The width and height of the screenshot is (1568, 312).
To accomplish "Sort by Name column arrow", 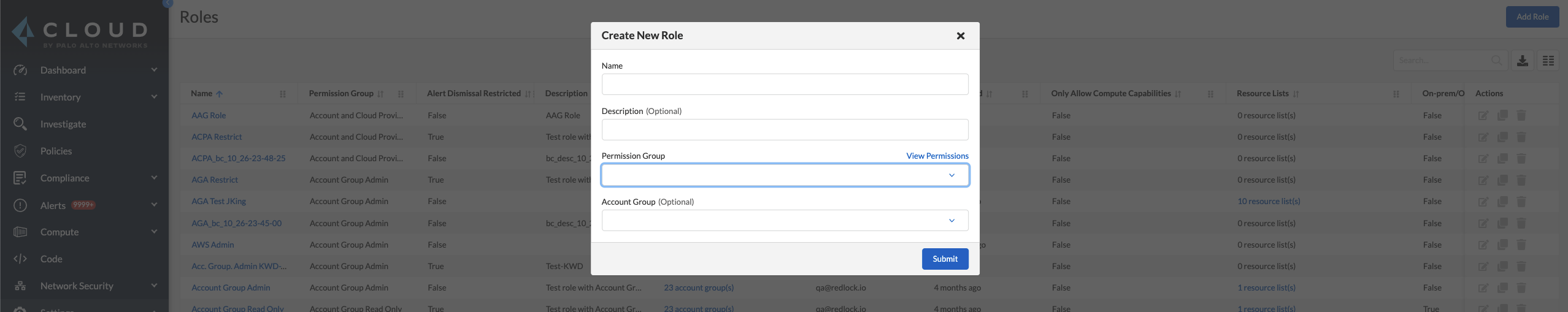I will [x=220, y=94].
